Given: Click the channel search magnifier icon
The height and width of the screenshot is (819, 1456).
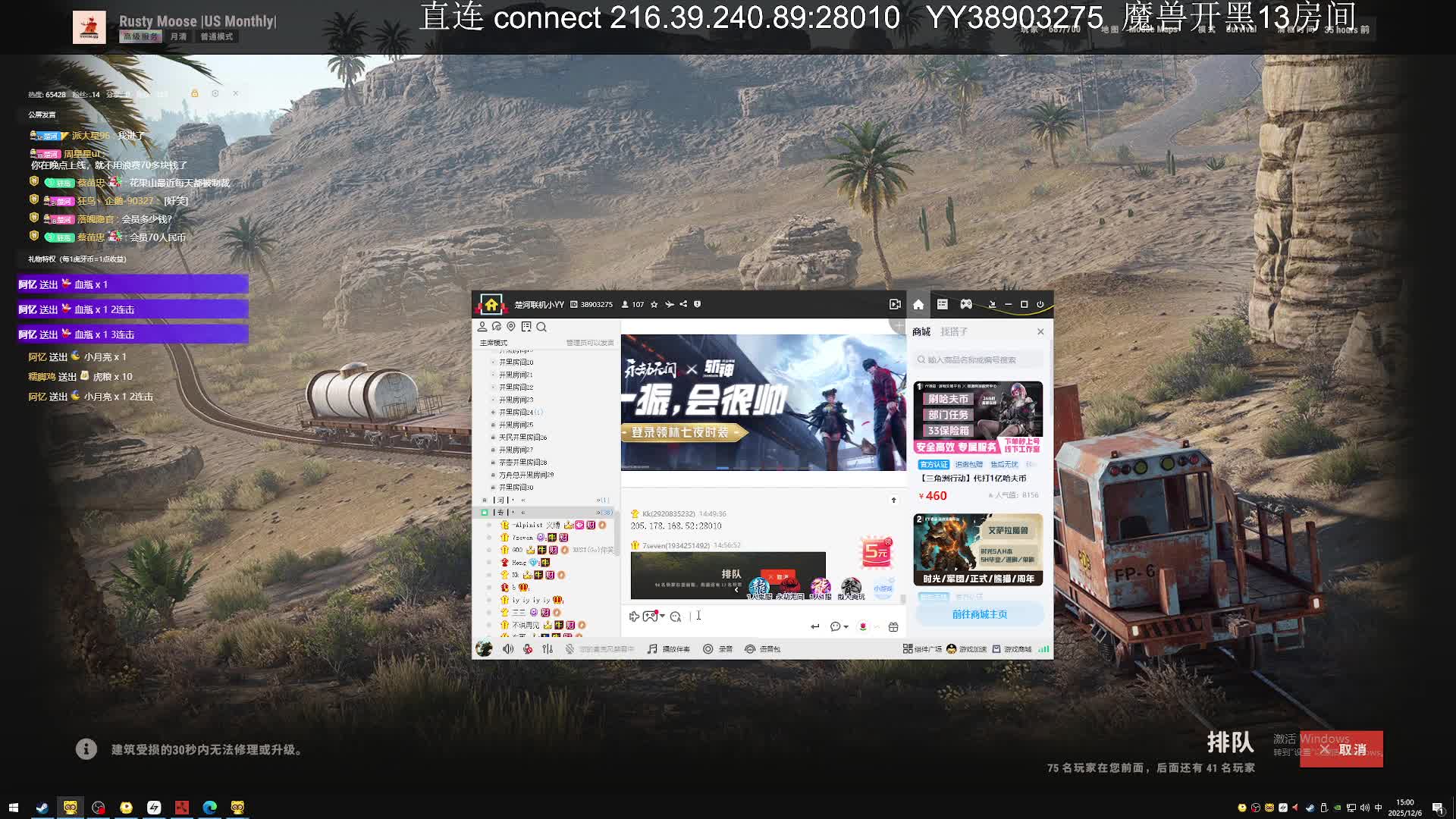Looking at the screenshot, I should coord(541,327).
